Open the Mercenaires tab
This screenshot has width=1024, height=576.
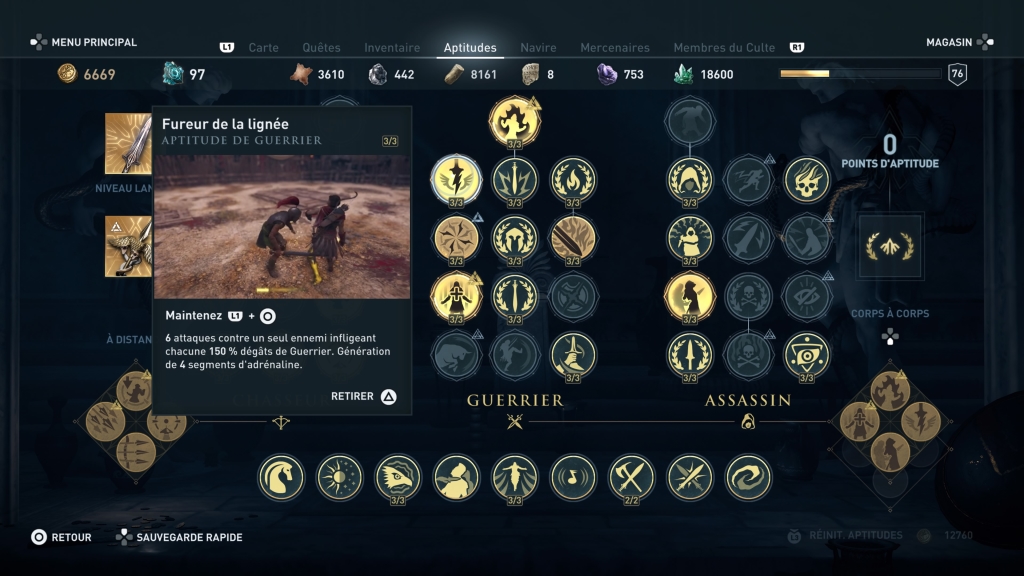pyautogui.click(x=615, y=48)
